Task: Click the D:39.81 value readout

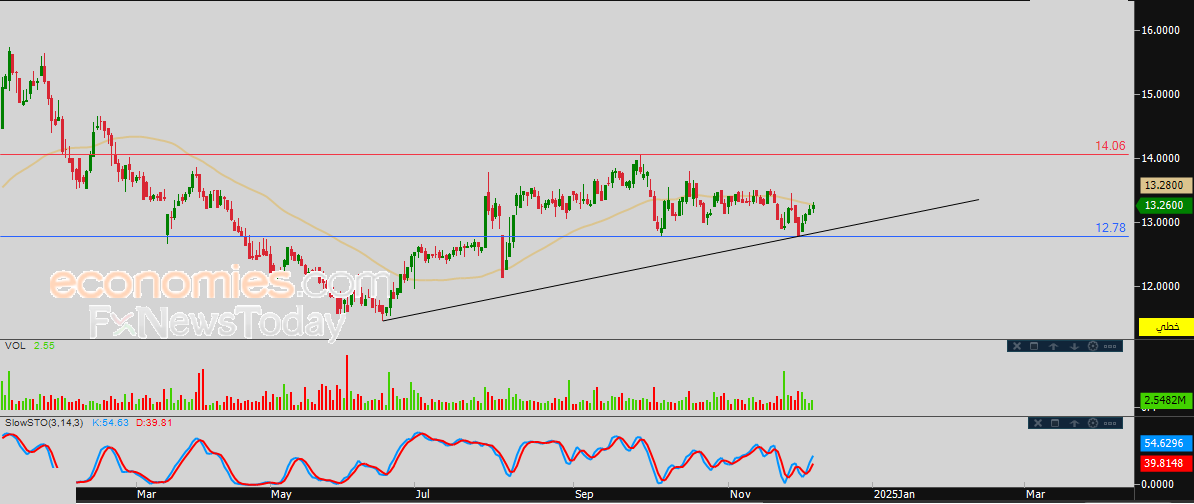Action: (155, 422)
